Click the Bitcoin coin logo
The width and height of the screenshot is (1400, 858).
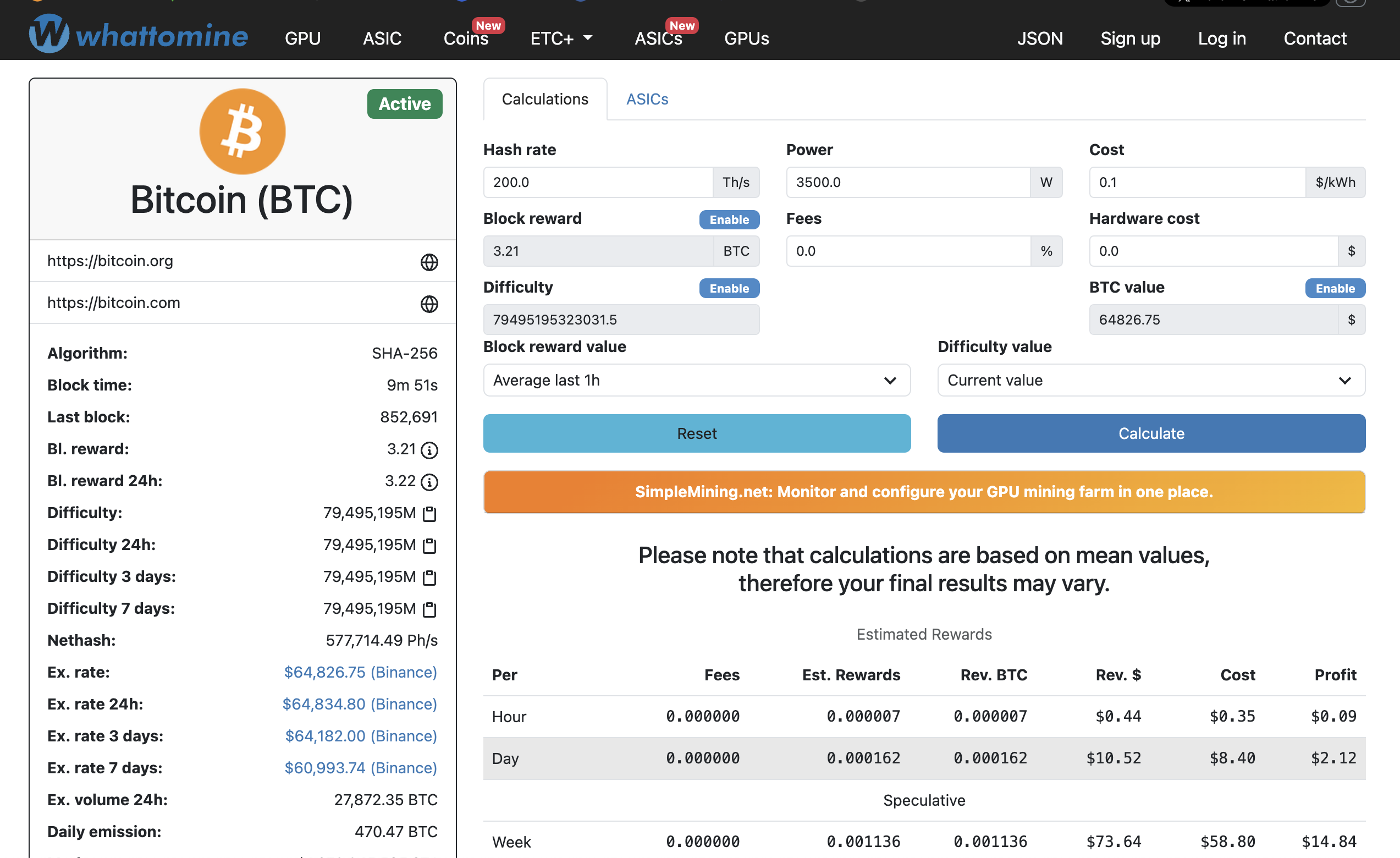point(242,131)
